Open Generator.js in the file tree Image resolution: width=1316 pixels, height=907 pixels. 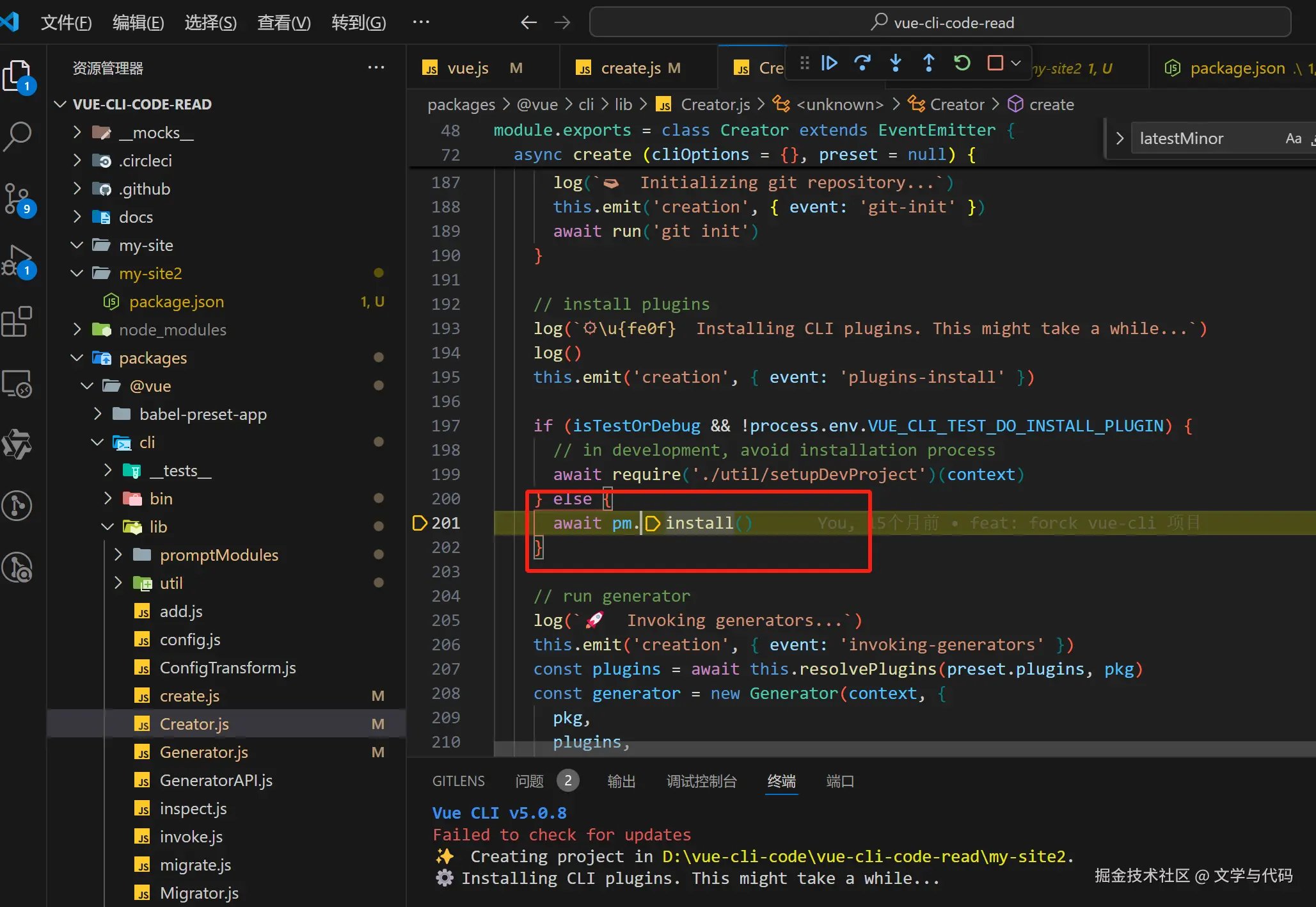[x=203, y=752]
